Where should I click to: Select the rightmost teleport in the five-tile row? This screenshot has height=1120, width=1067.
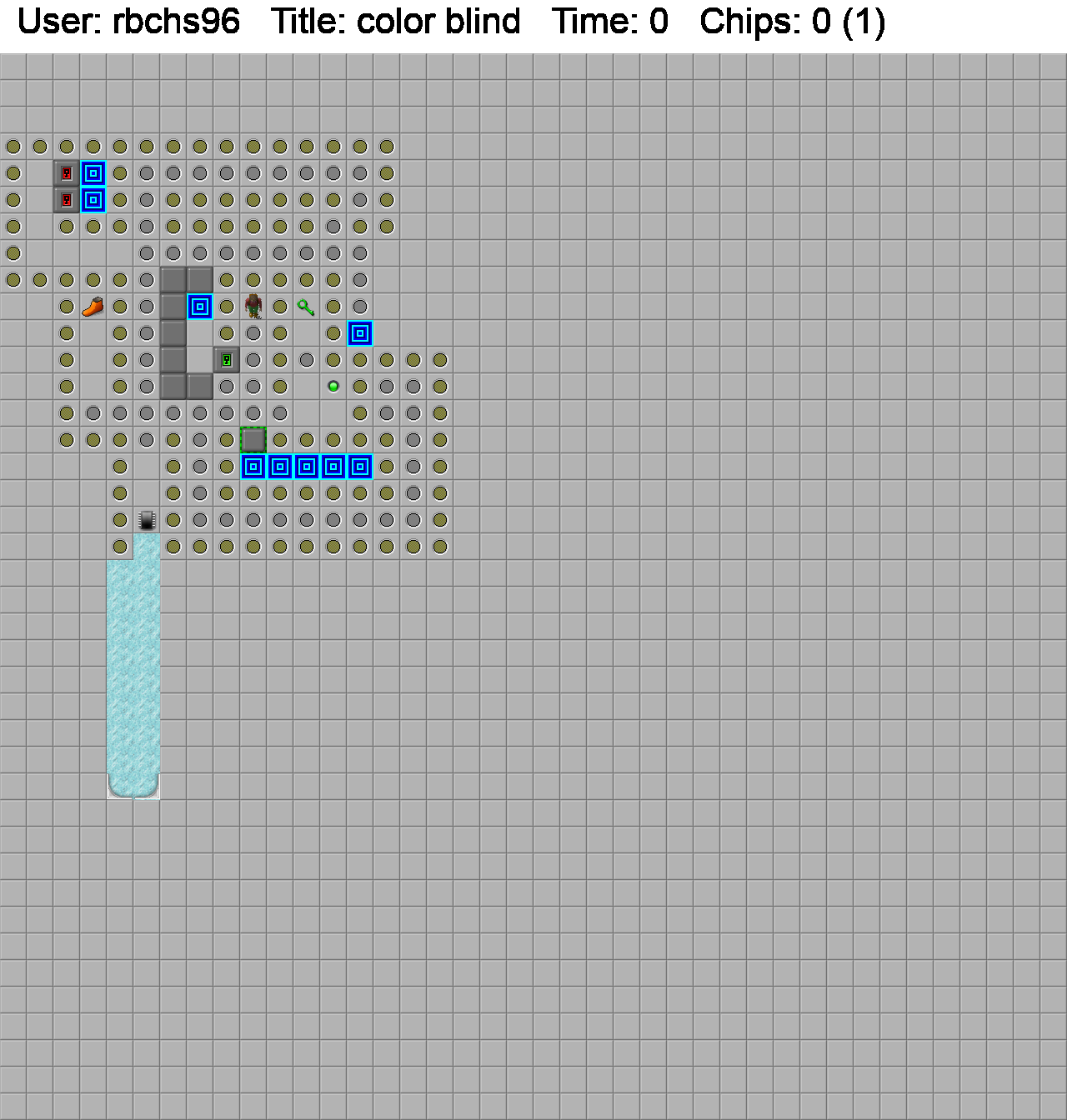(360, 467)
